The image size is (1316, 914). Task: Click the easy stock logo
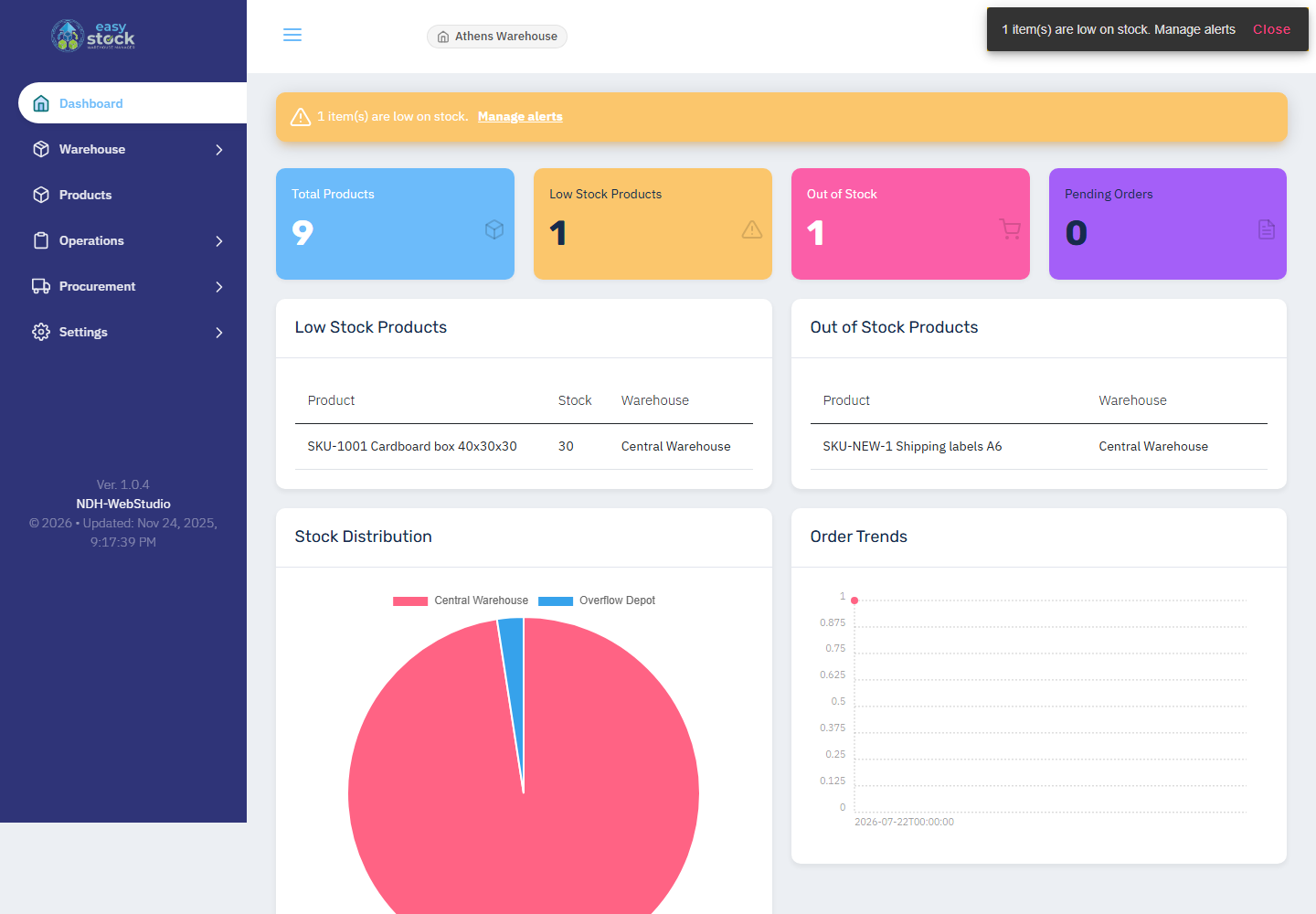coord(93,36)
